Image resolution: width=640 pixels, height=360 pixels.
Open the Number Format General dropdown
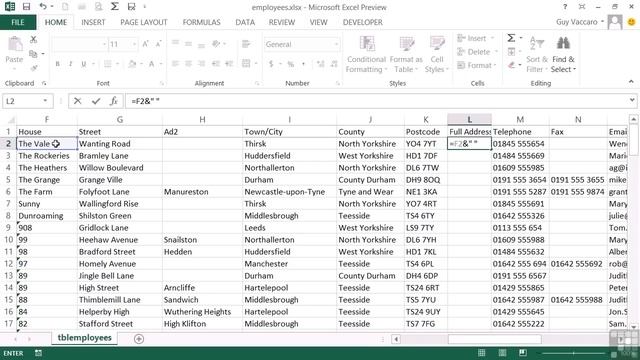click(336, 44)
